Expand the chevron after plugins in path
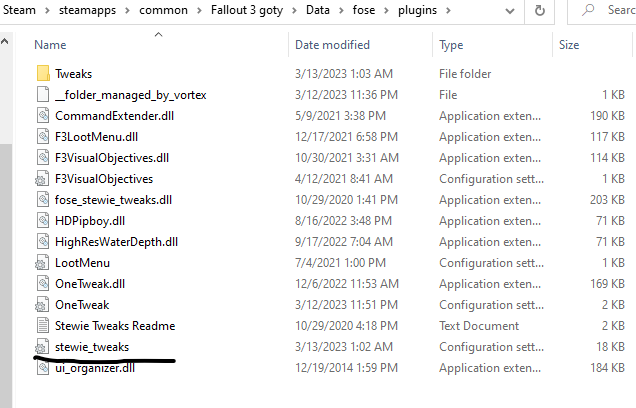 [445, 10]
